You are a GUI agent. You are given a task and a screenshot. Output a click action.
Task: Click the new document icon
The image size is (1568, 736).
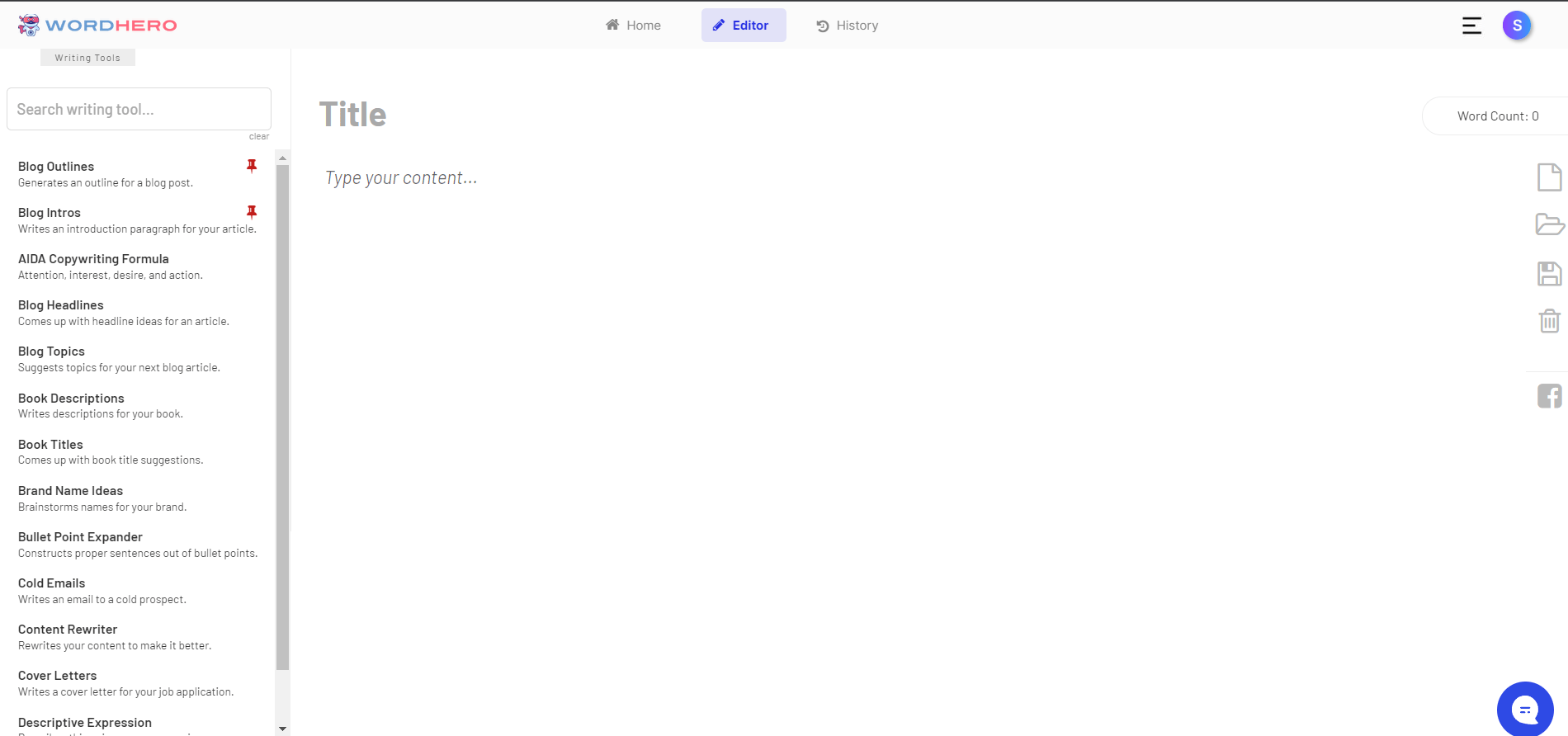(x=1549, y=177)
